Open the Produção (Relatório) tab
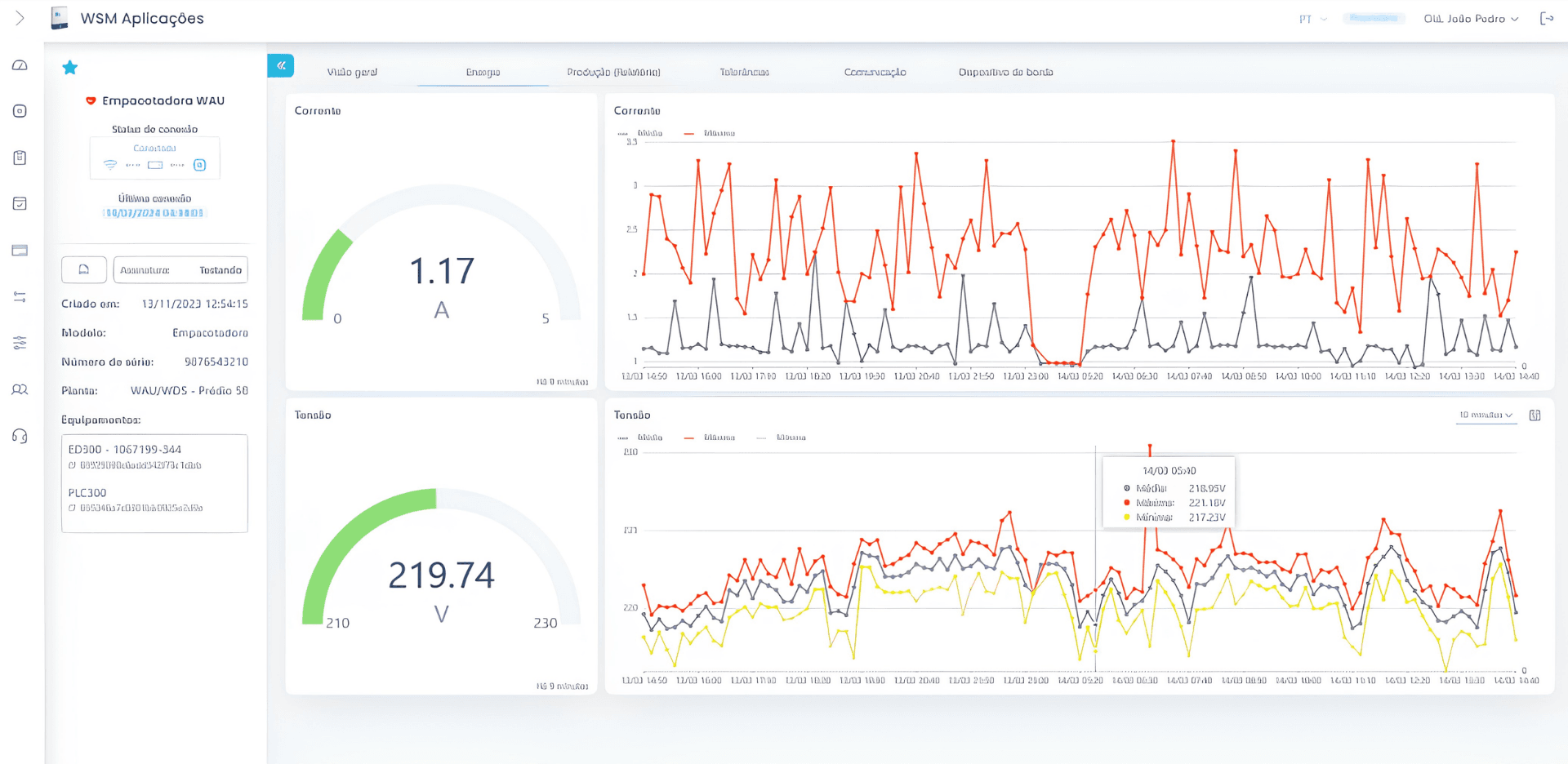 613,72
